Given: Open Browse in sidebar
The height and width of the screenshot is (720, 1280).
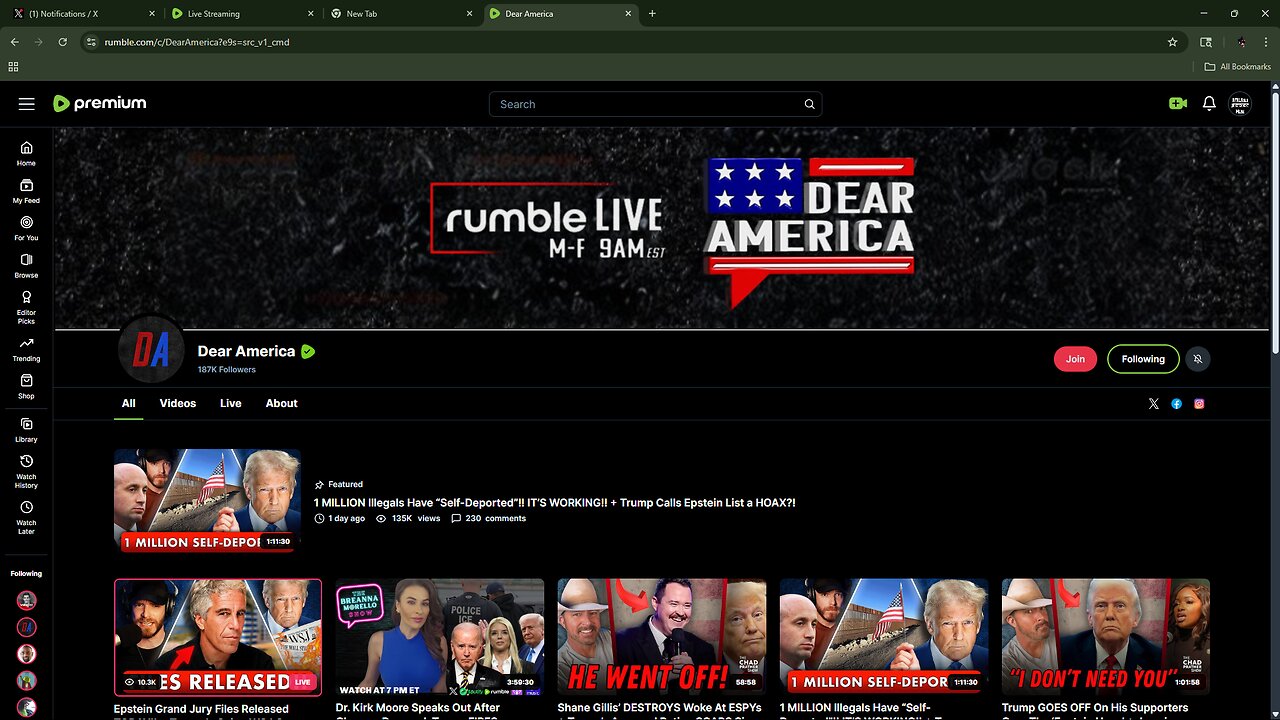Looking at the screenshot, I should point(26,266).
